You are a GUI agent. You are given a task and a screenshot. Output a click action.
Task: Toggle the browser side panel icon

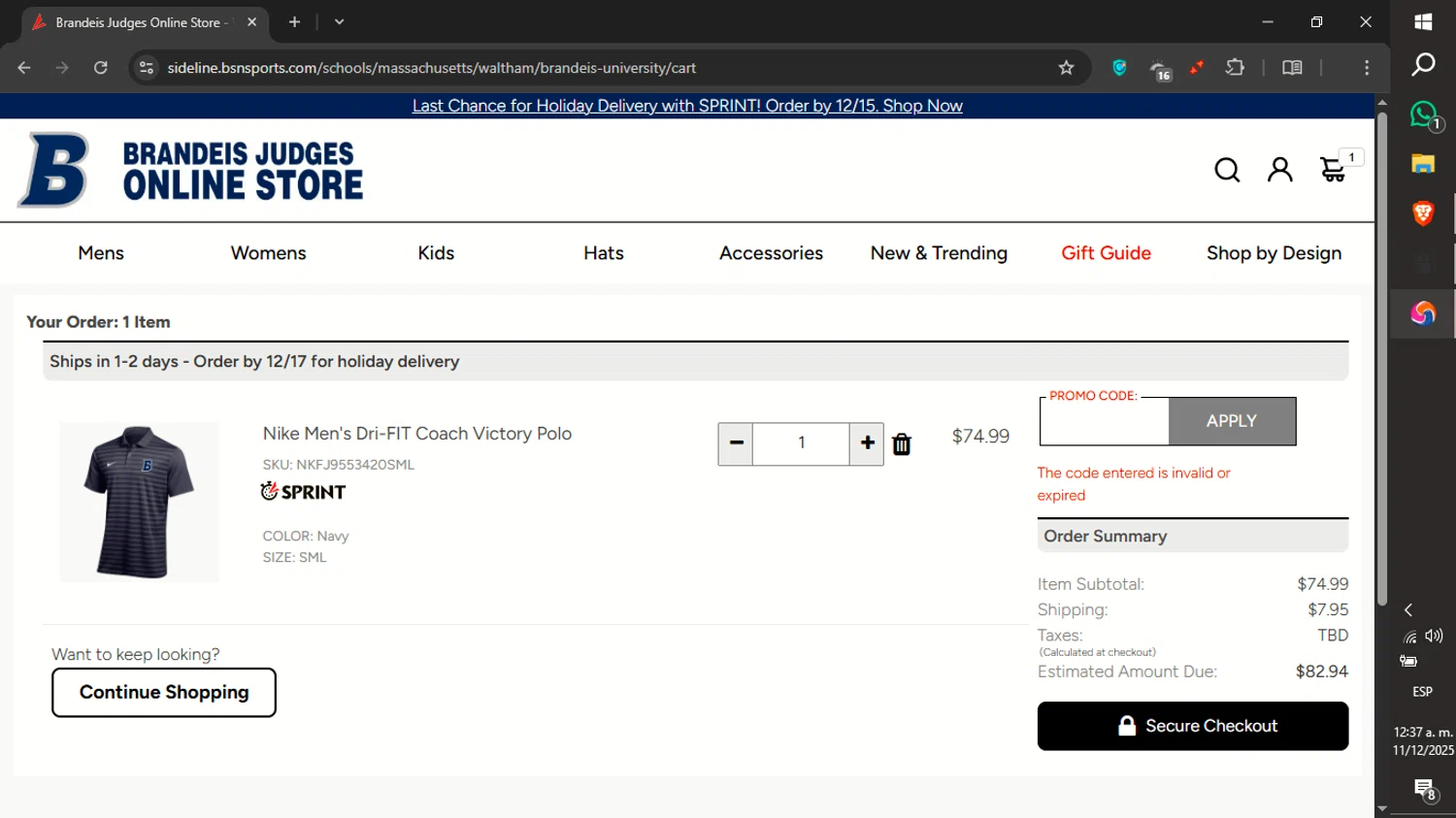[1292, 68]
